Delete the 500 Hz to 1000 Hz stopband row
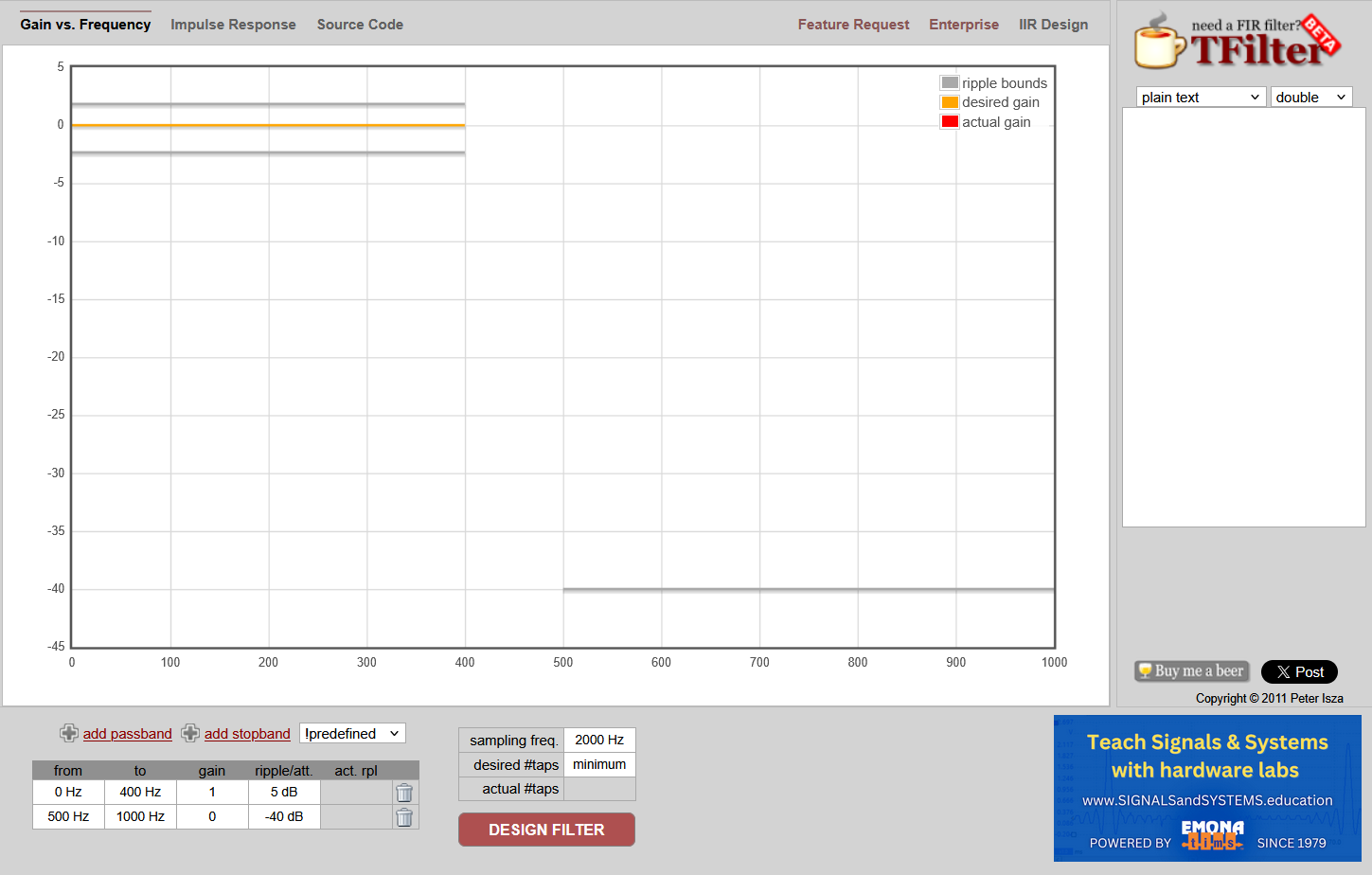The image size is (1372, 875). (x=404, y=817)
